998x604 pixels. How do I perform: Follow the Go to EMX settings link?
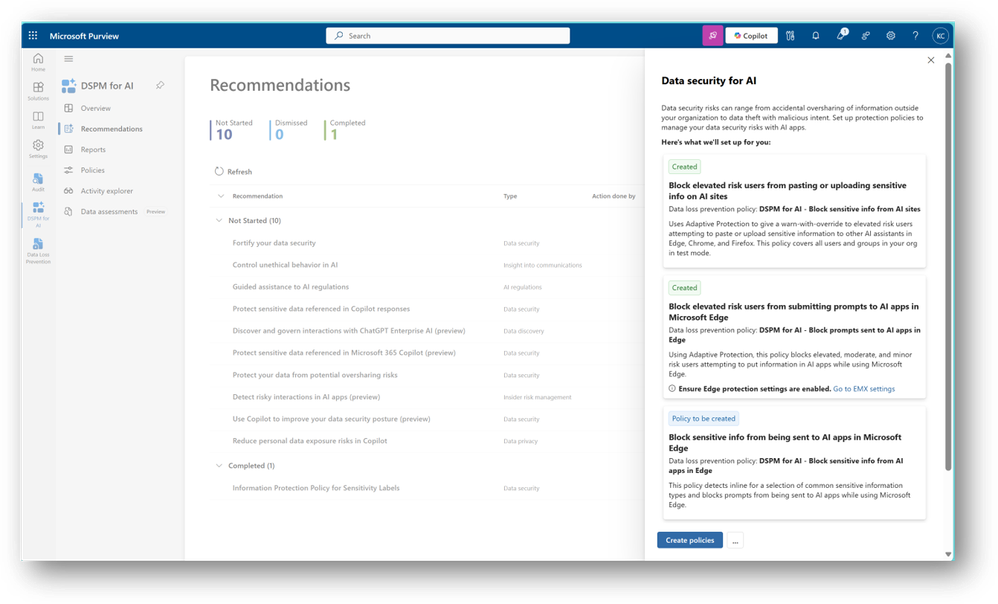pos(864,389)
